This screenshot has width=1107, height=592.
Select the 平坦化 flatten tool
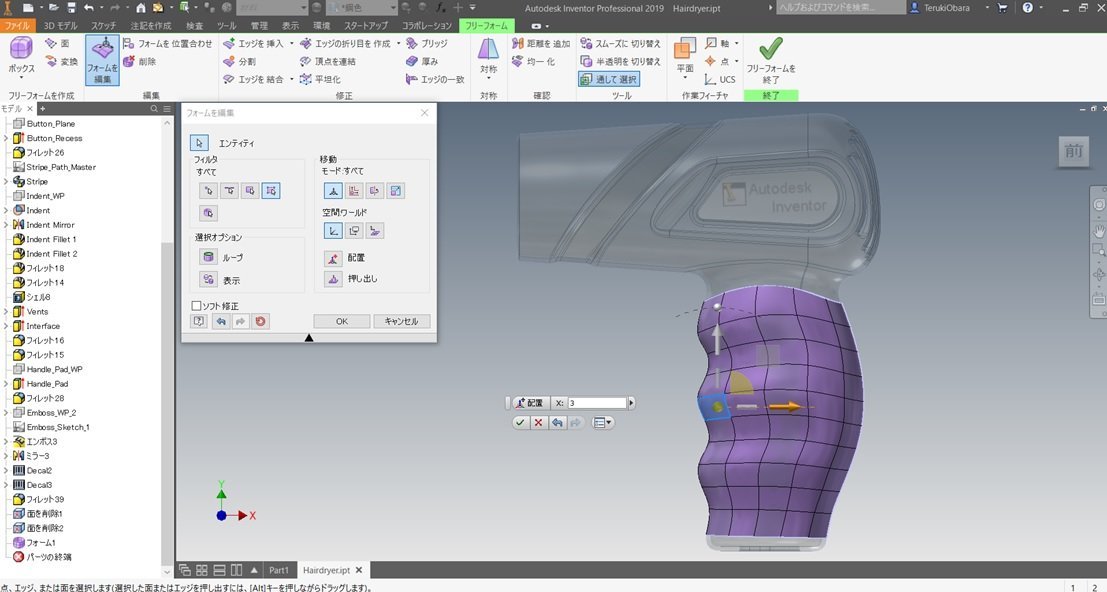tap(321, 79)
